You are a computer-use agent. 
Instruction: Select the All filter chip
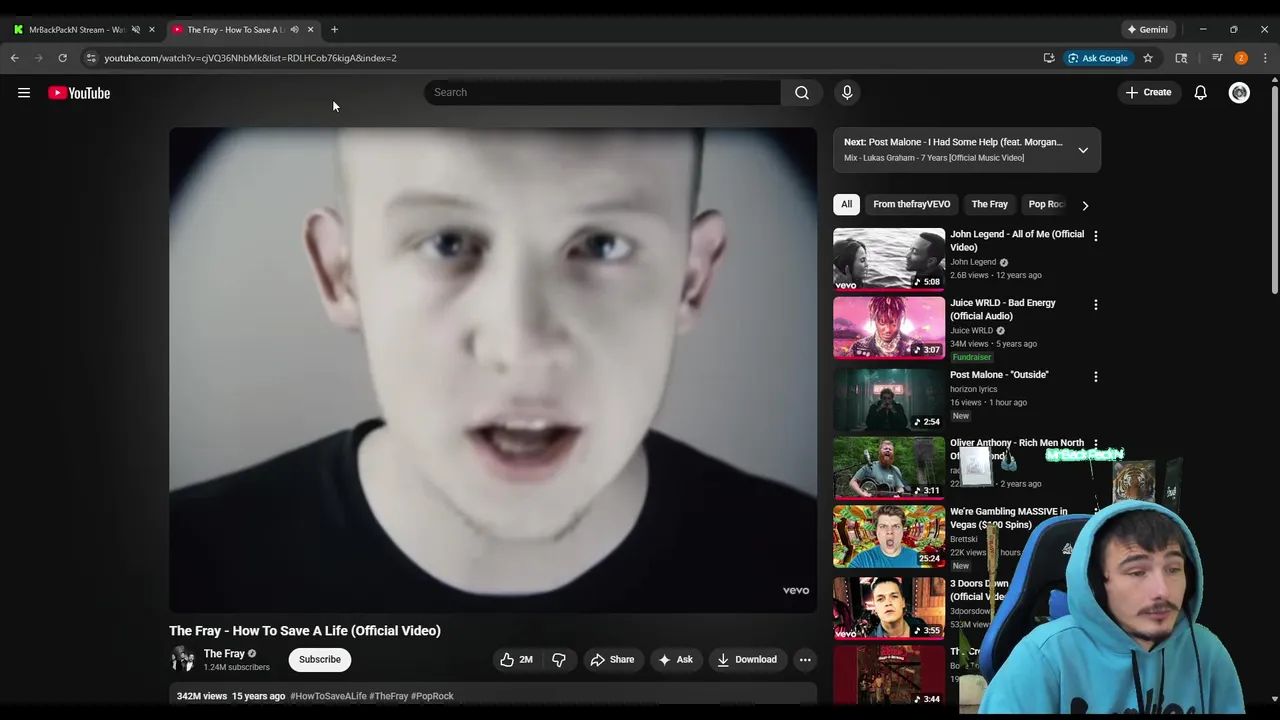(x=846, y=204)
